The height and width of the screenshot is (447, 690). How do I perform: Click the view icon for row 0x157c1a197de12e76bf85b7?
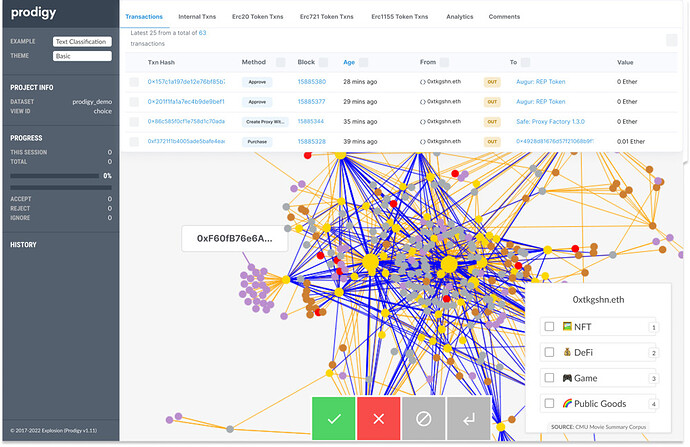pyautogui.click(x=134, y=82)
